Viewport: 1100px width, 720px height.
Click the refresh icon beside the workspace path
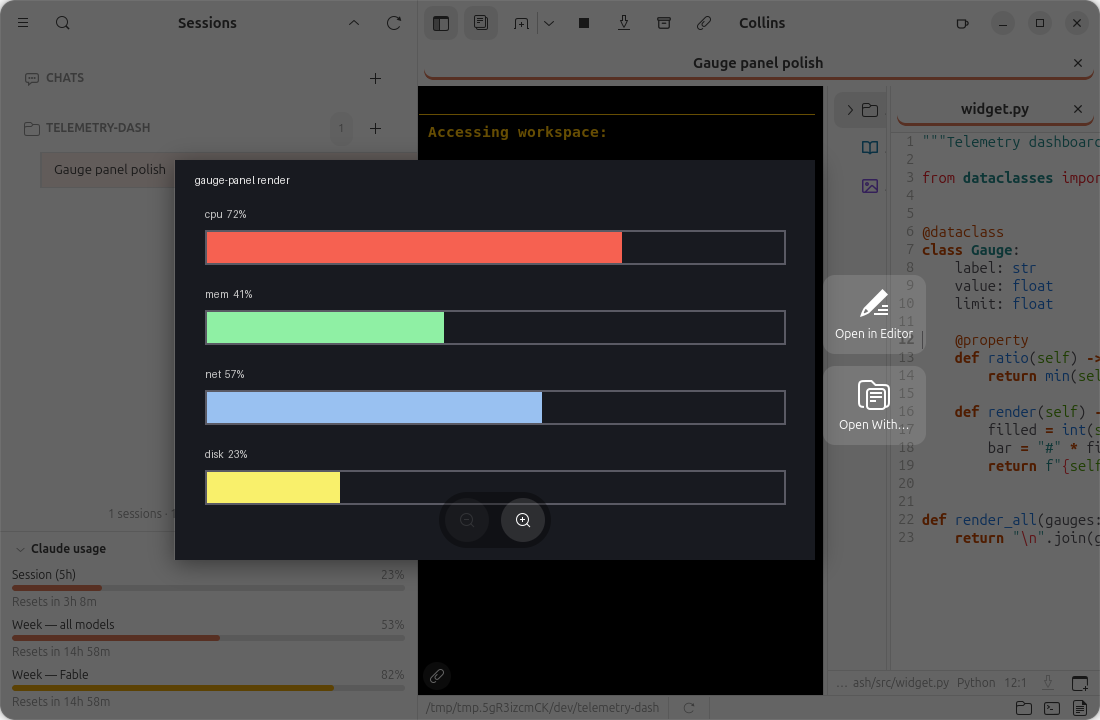689,708
